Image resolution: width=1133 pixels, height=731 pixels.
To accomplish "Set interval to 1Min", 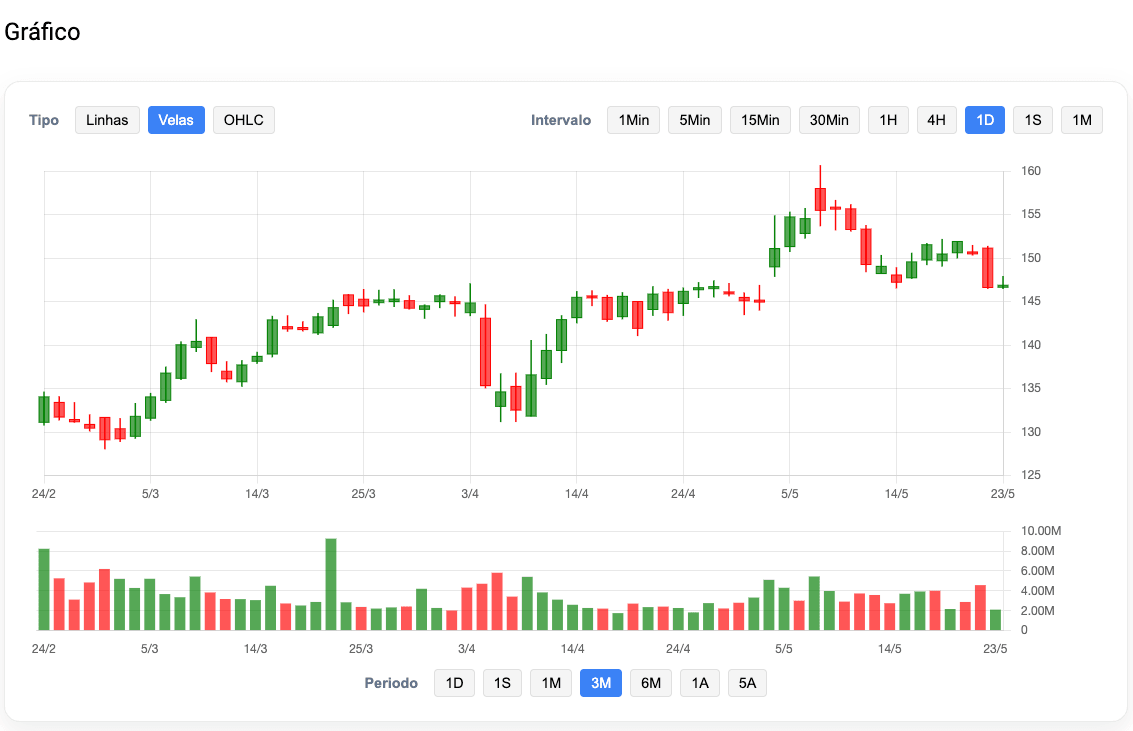I will 633,120.
